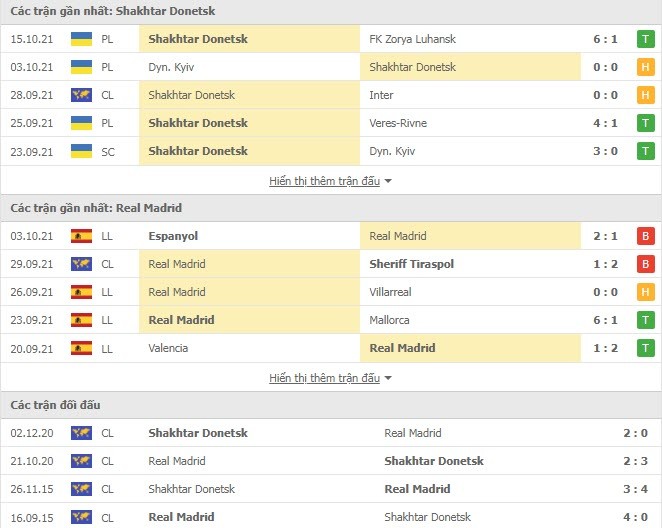This screenshot has width=662, height=528.
Task: Click the 2:3 score on 21.10.20 match
Action: [635, 461]
